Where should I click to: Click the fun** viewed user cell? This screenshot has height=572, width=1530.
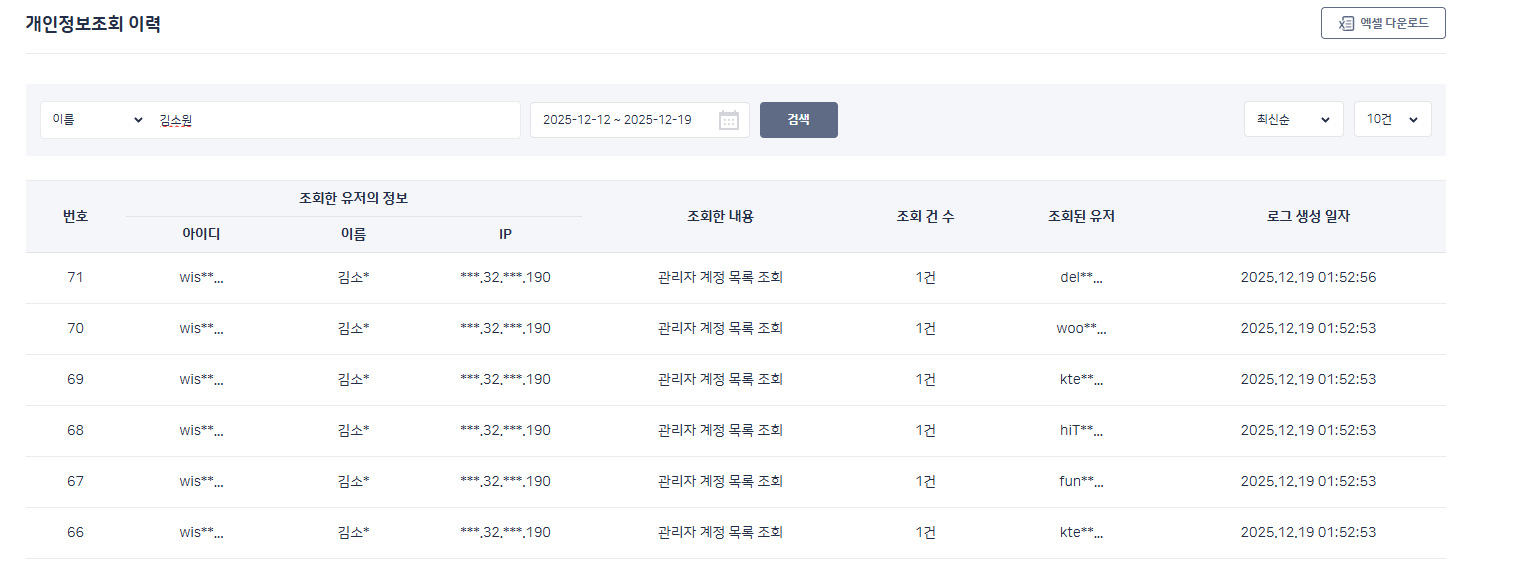click(x=1081, y=482)
